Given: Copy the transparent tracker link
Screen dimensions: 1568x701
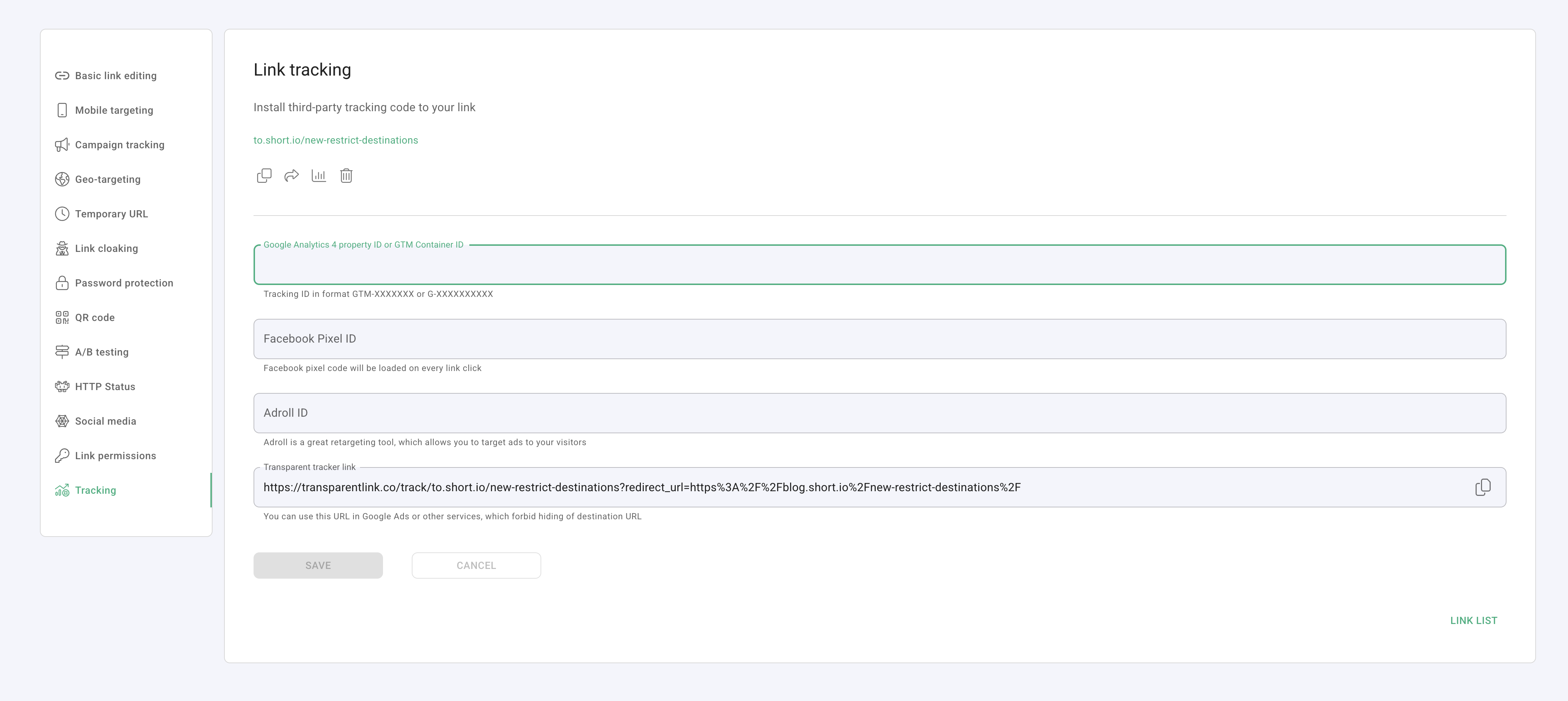Looking at the screenshot, I should coord(1484,487).
